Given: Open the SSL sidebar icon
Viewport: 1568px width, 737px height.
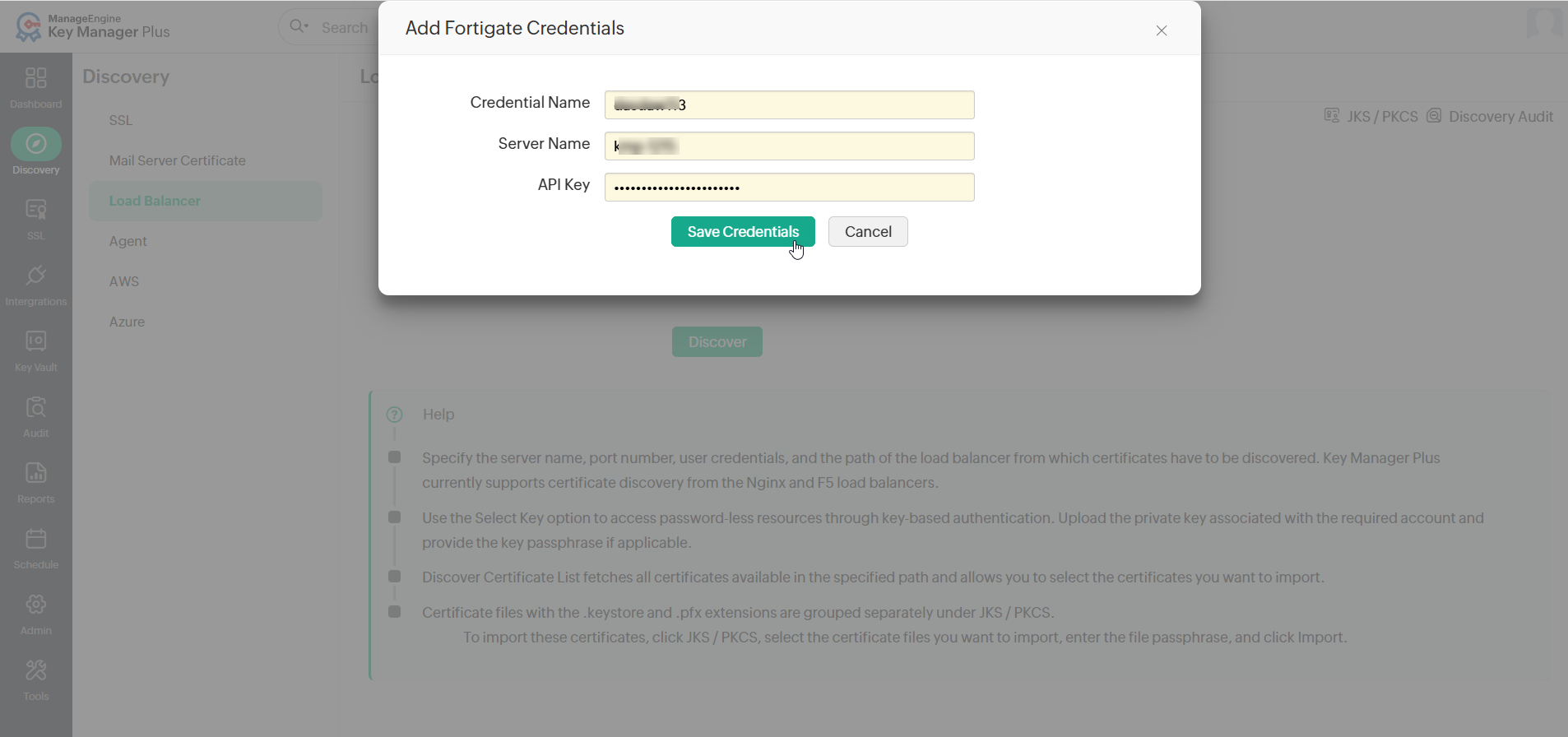Looking at the screenshot, I should (36, 210).
